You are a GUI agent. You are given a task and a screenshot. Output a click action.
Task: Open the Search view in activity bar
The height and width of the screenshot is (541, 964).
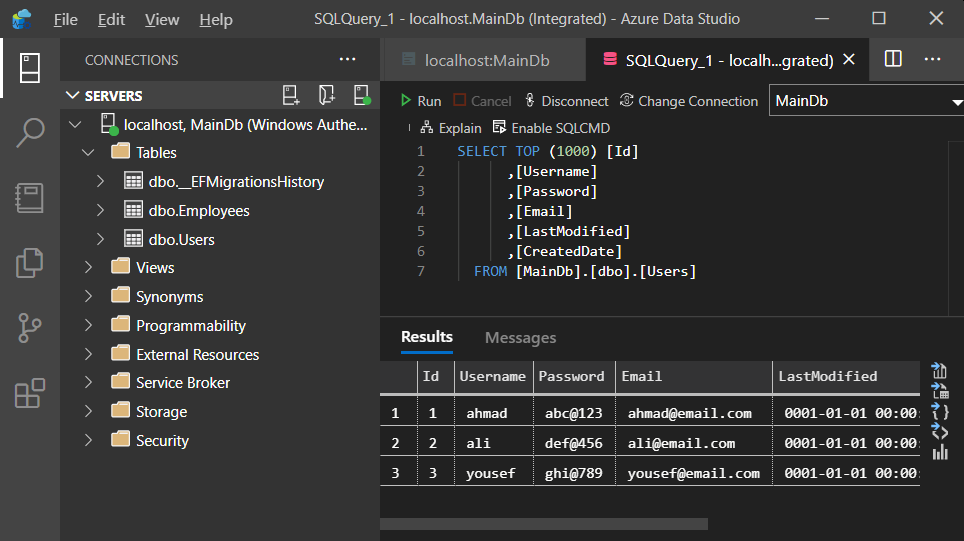pos(30,133)
